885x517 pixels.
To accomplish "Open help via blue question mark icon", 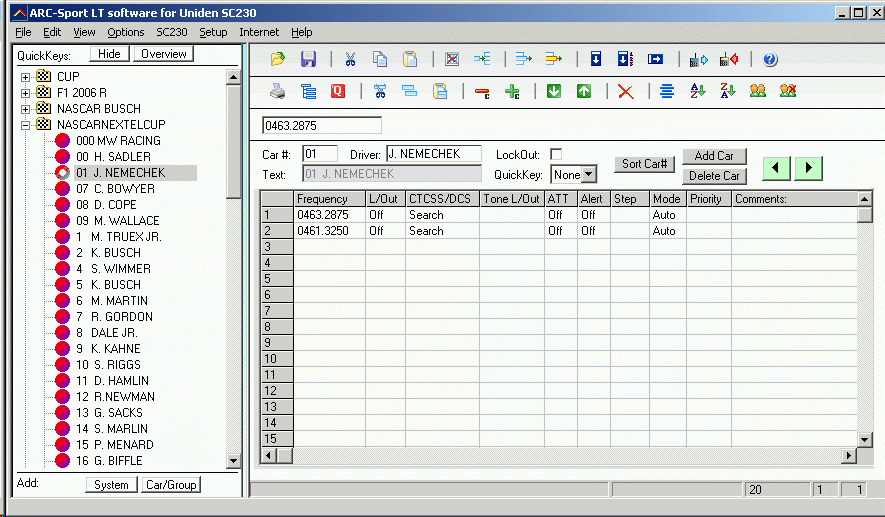I will (770, 59).
